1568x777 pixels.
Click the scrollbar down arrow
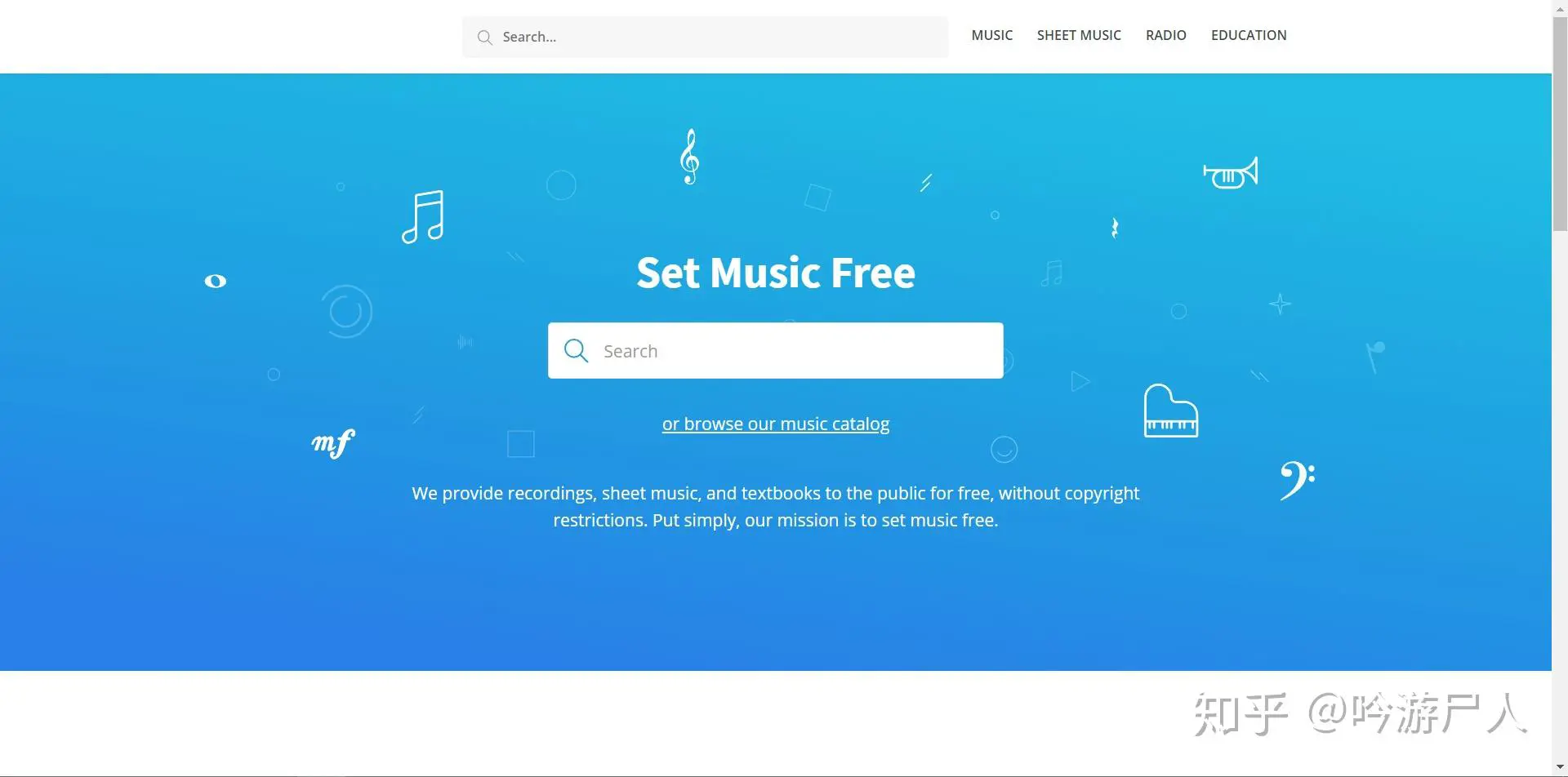(1560, 768)
